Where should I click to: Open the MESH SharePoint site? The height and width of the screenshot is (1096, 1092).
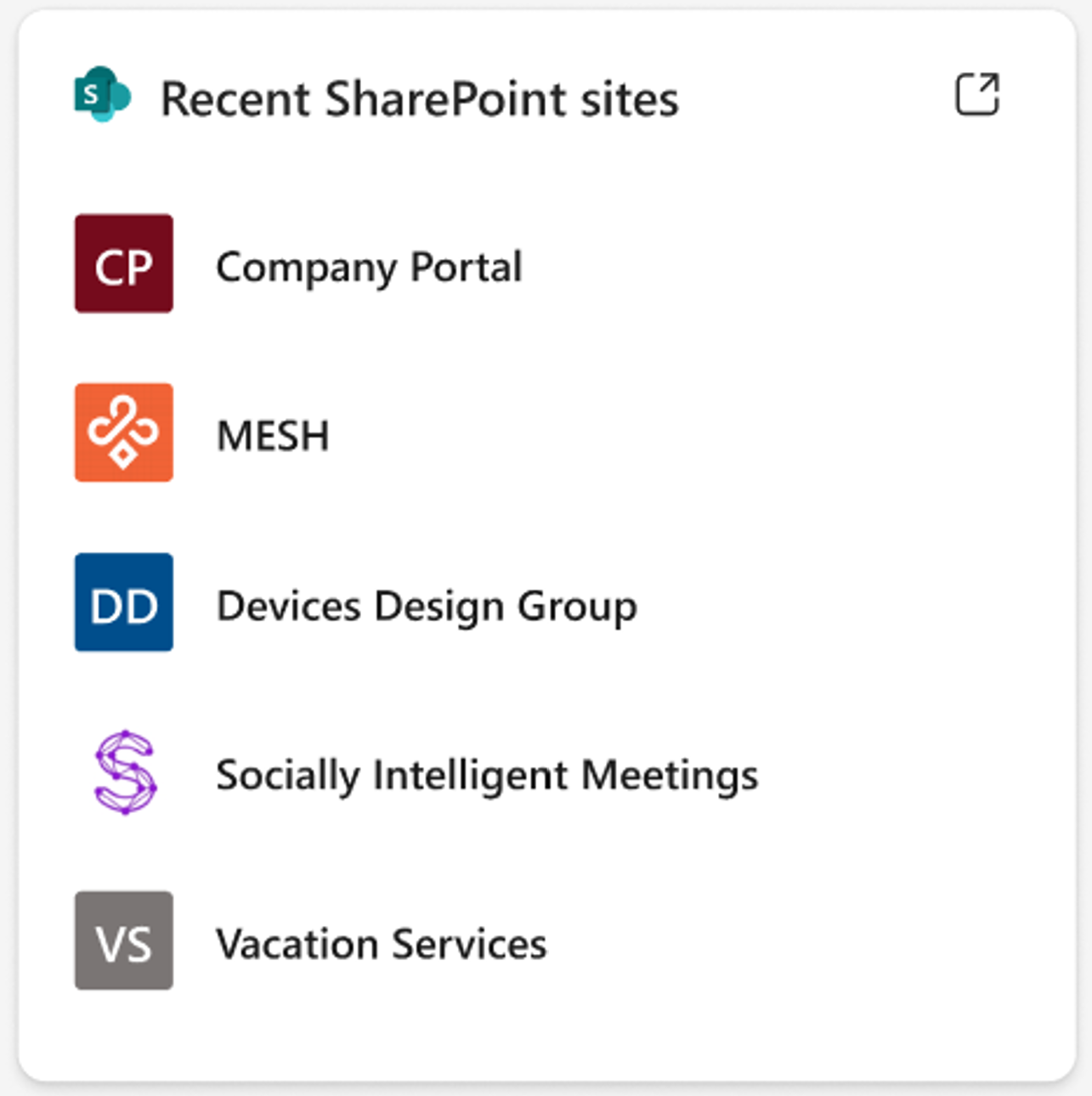click(271, 434)
